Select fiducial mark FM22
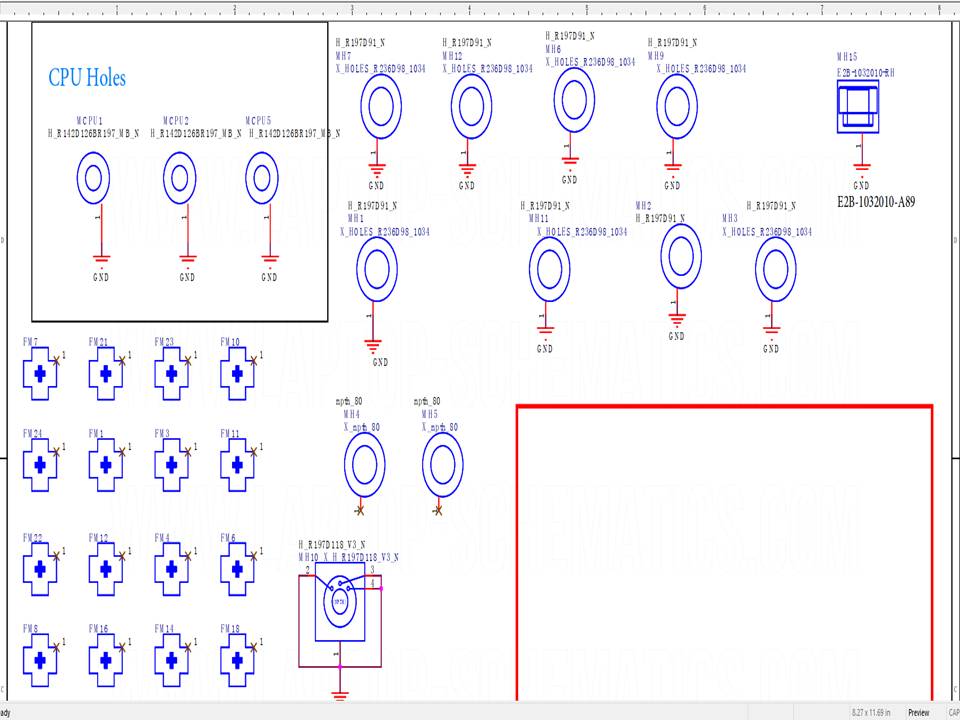 tap(40, 569)
